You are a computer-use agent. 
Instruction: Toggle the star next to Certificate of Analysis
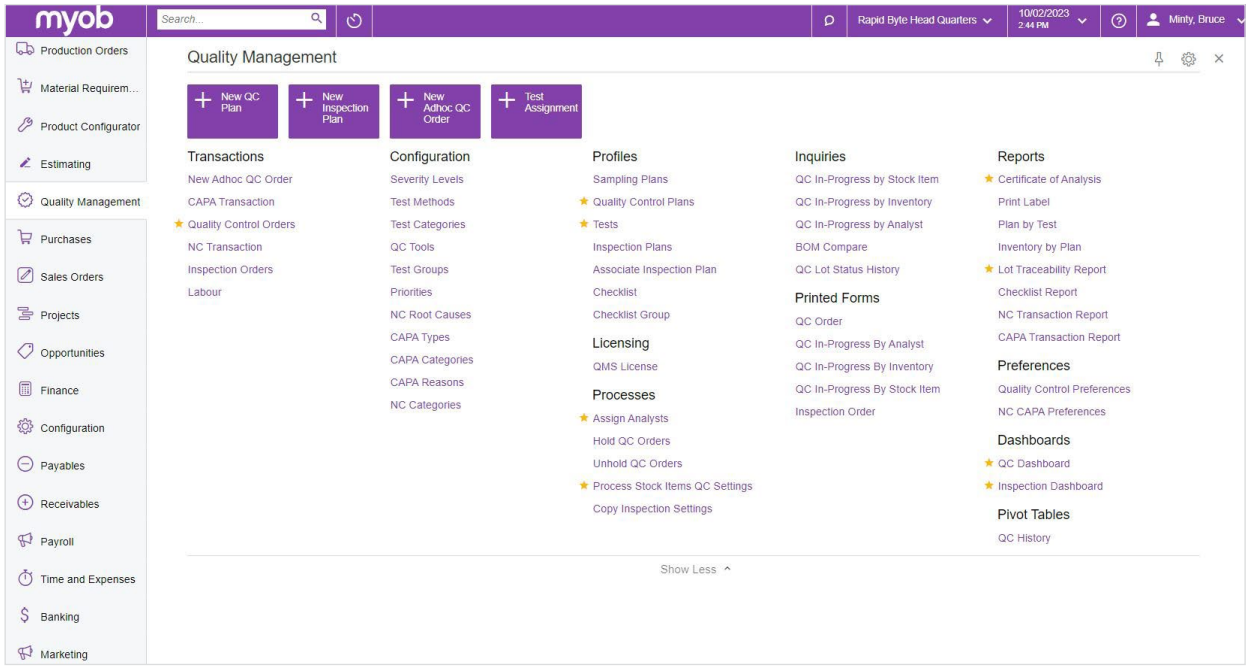[989, 180]
